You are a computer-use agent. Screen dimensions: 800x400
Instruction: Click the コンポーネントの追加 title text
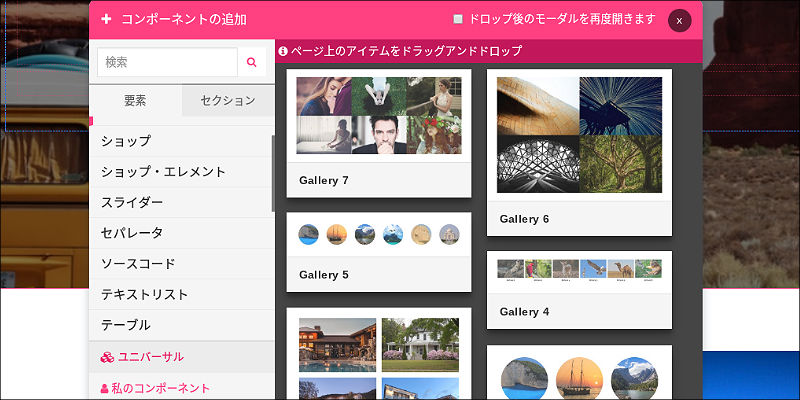(184, 20)
